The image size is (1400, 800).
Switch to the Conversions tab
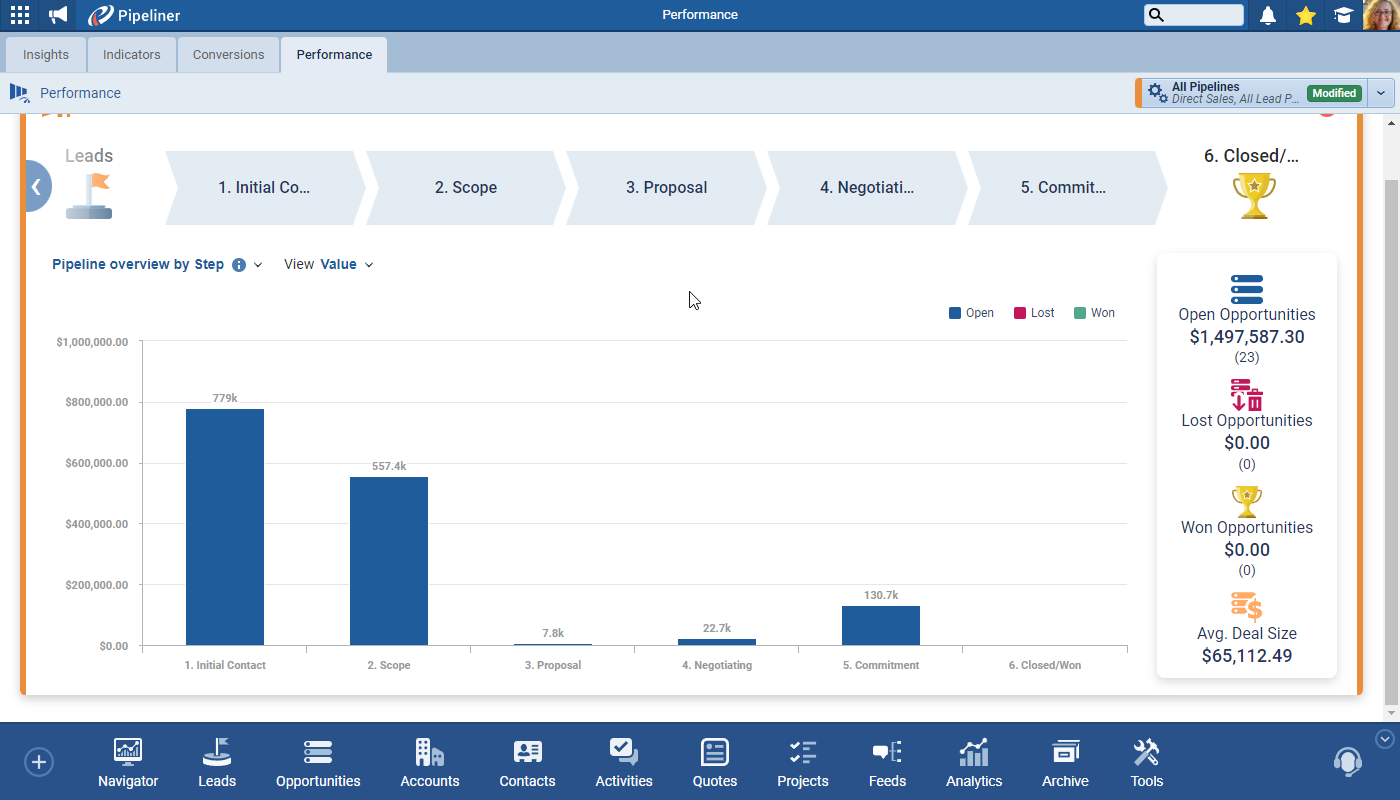(228, 55)
